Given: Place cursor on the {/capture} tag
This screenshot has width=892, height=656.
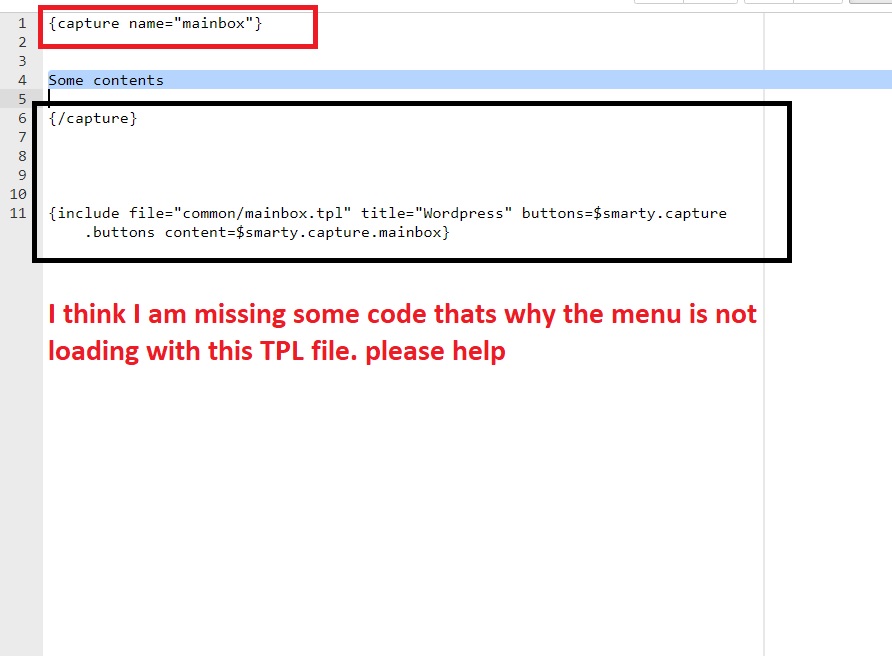Looking at the screenshot, I should coord(93,118).
